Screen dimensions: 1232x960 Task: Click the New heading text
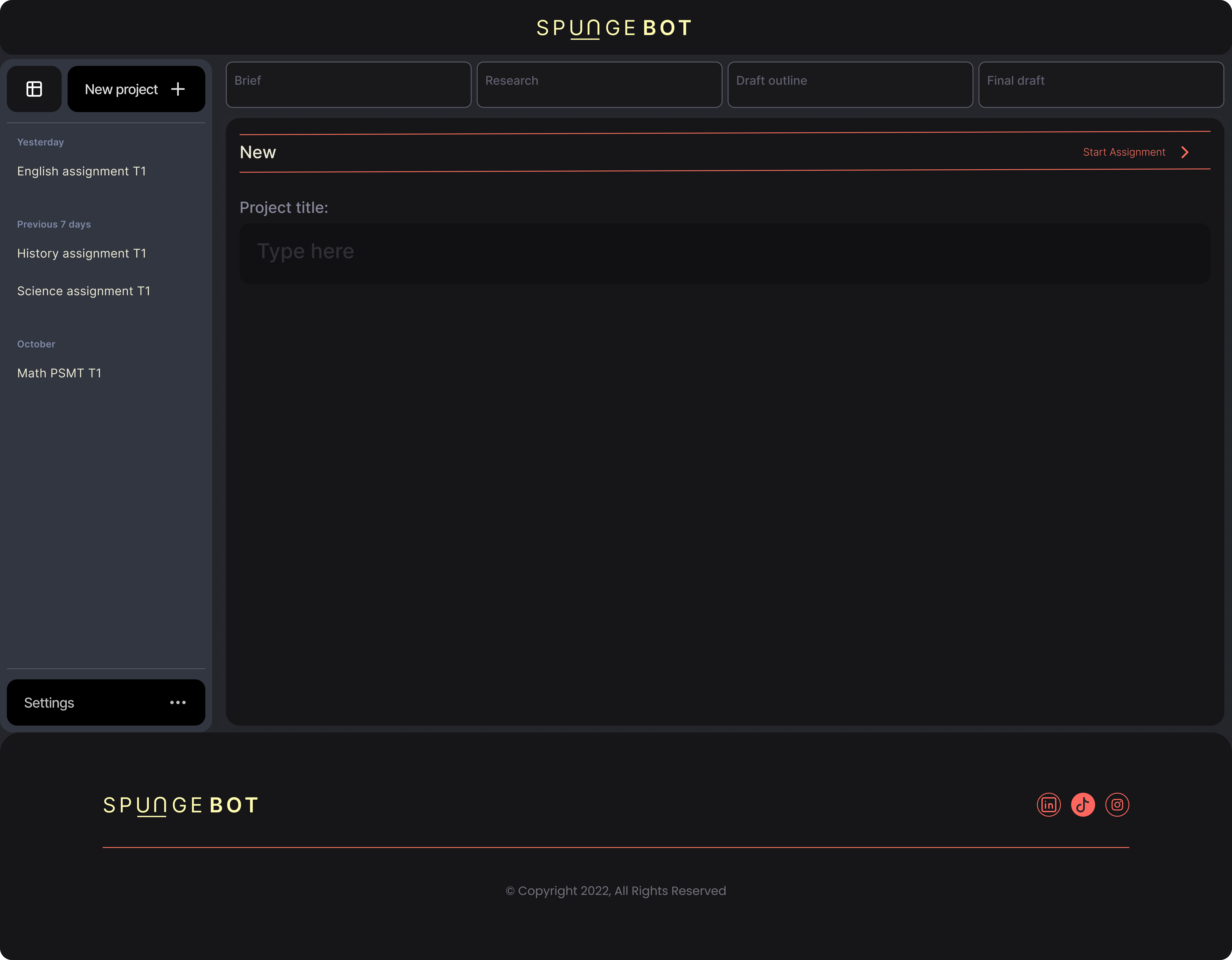coord(258,152)
